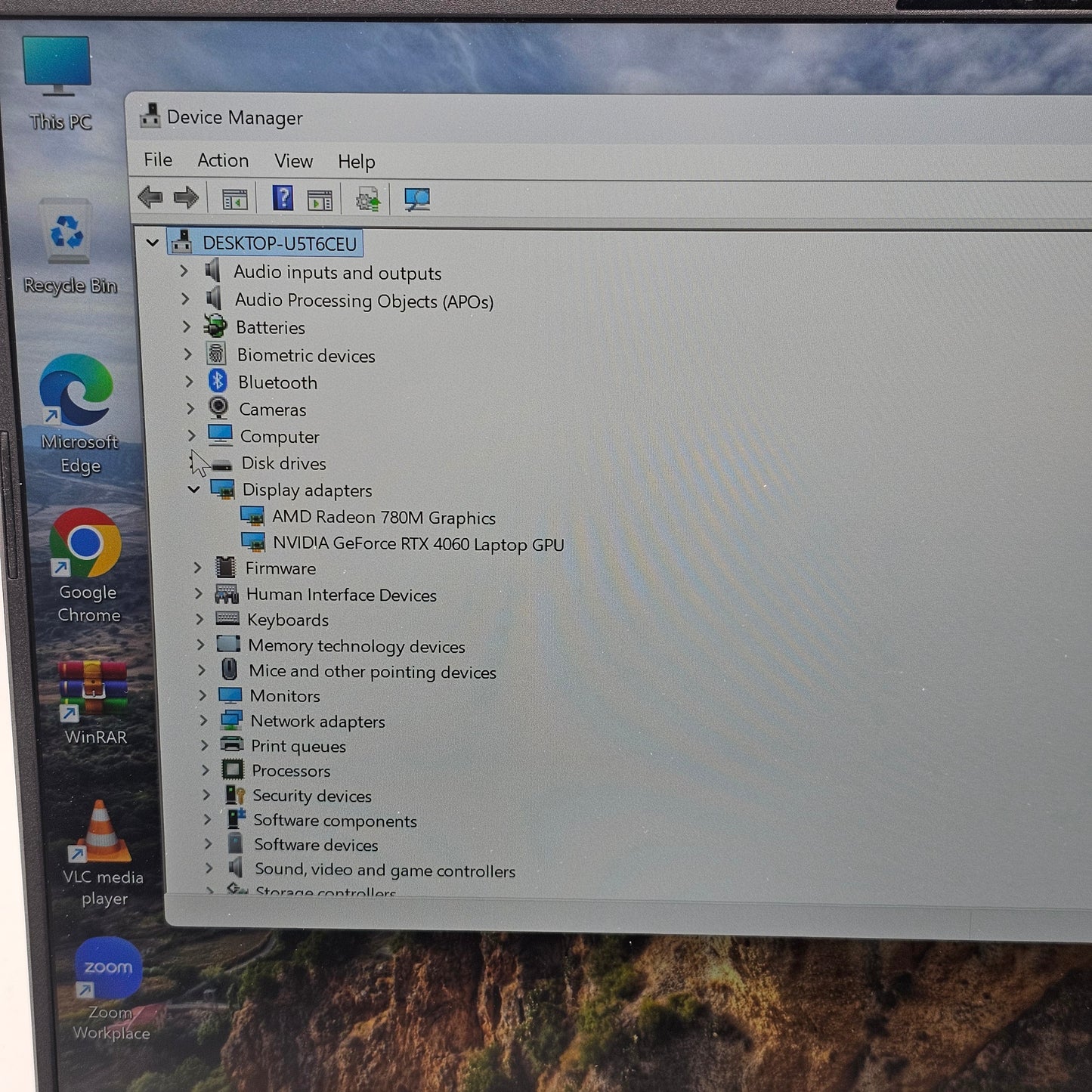The height and width of the screenshot is (1092, 1092).
Task: Click the Update device driver toolbar icon
Action: [x=368, y=200]
